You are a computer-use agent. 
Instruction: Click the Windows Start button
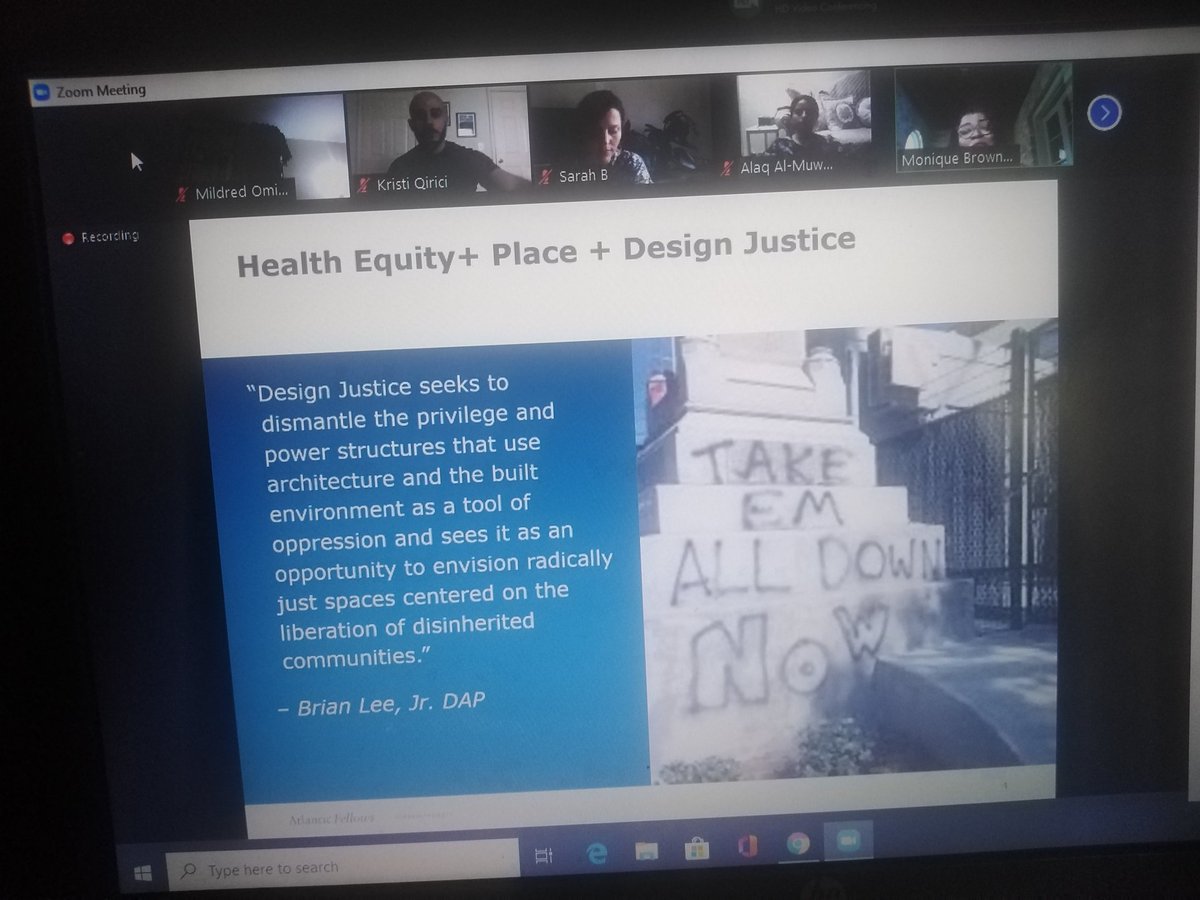[x=143, y=873]
